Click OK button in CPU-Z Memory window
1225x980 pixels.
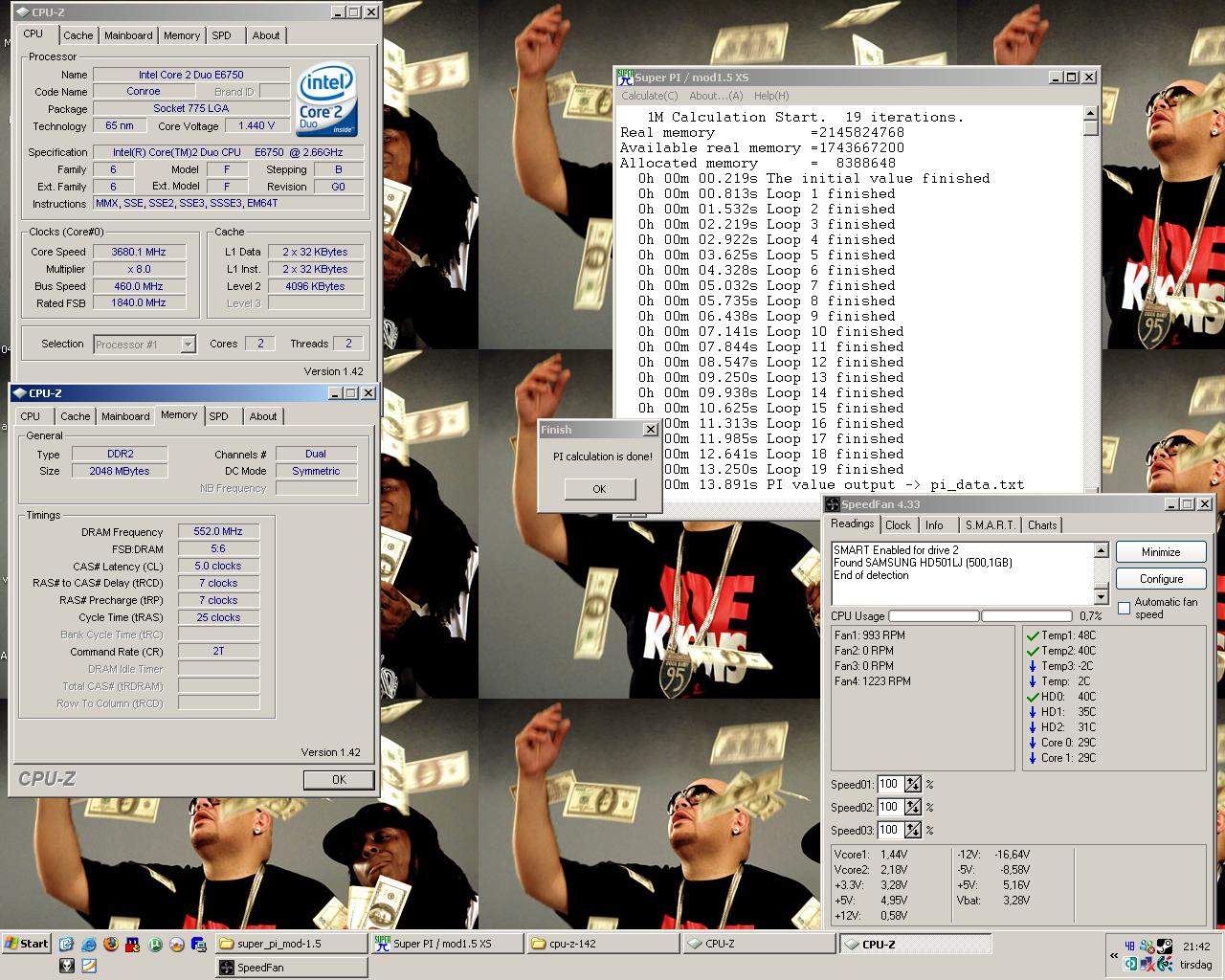[339, 780]
